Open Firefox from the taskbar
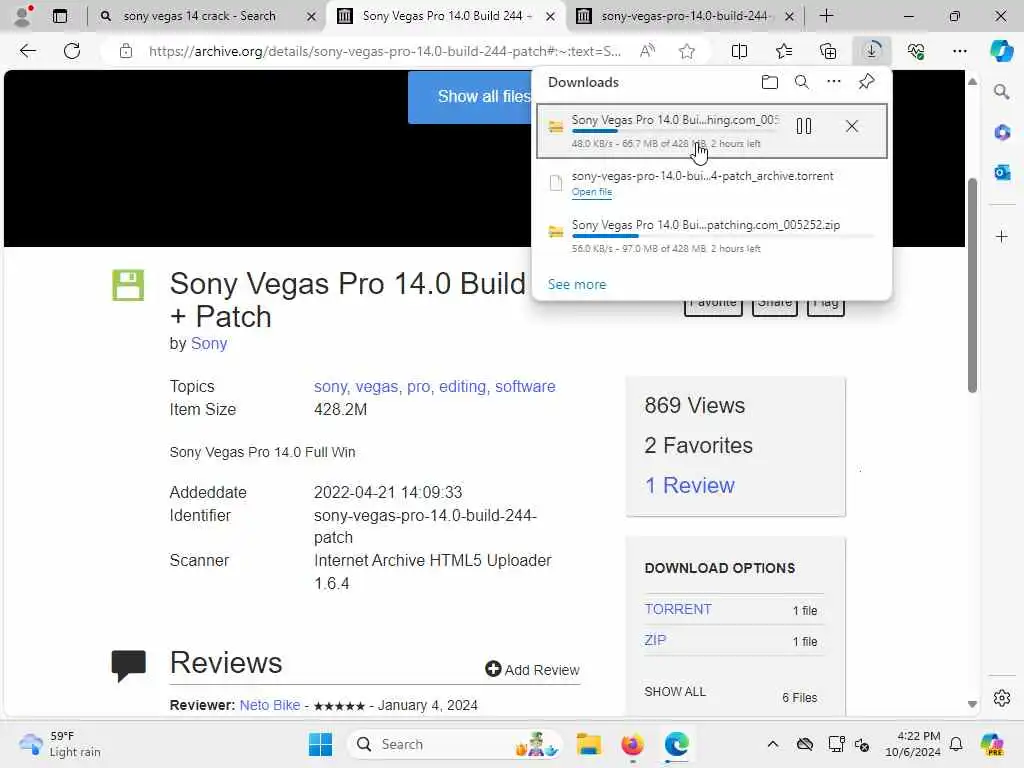Screen dimensions: 1024x768 pyautogui.click(x=632, y=744)
